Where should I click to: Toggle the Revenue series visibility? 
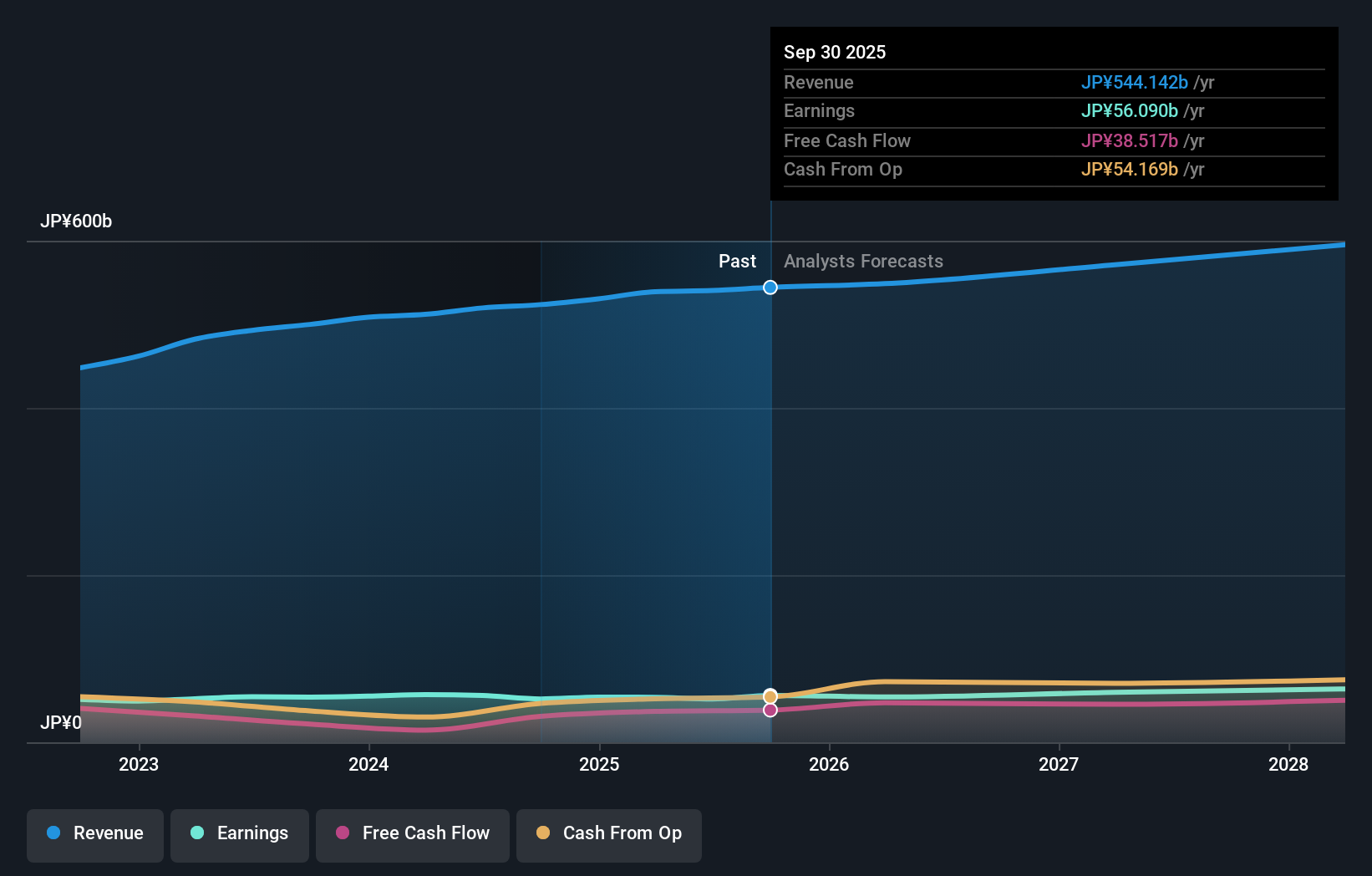(x=94, y=835)
